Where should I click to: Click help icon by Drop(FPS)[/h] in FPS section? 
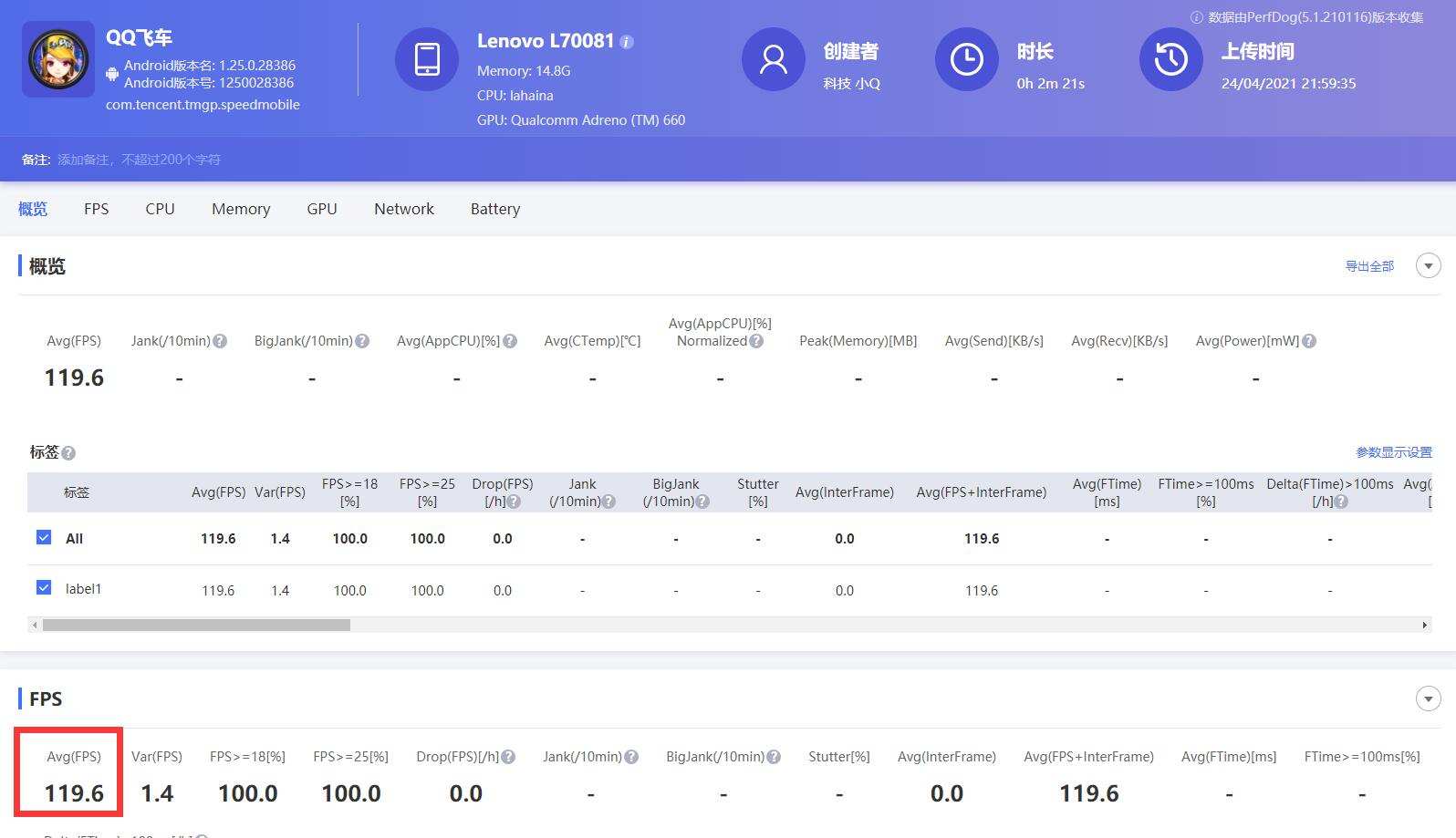[x=508, y=757]
